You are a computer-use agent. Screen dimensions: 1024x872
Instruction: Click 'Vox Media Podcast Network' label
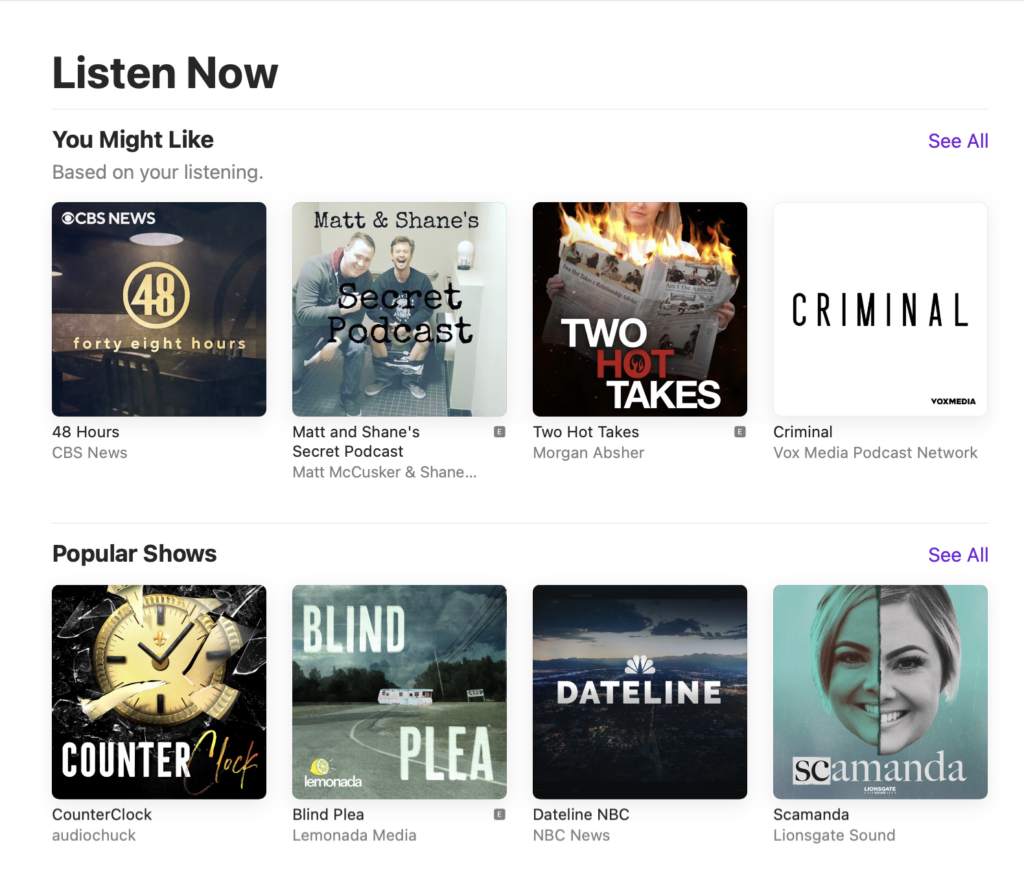point(875,453)
